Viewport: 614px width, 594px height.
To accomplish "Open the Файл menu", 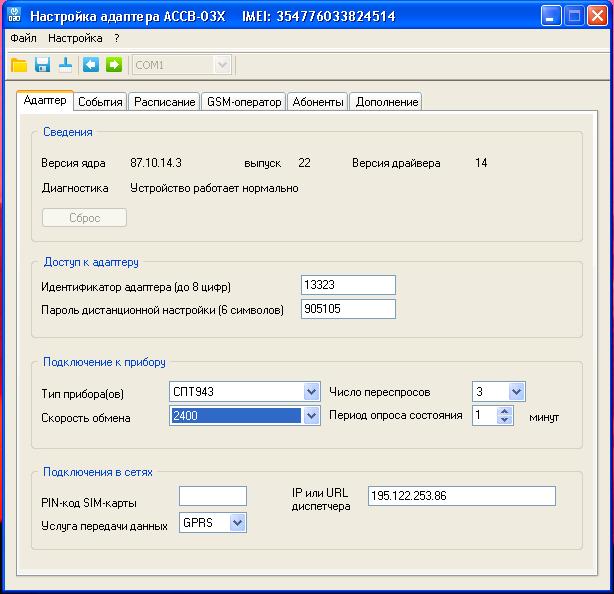I will [23, 38].
